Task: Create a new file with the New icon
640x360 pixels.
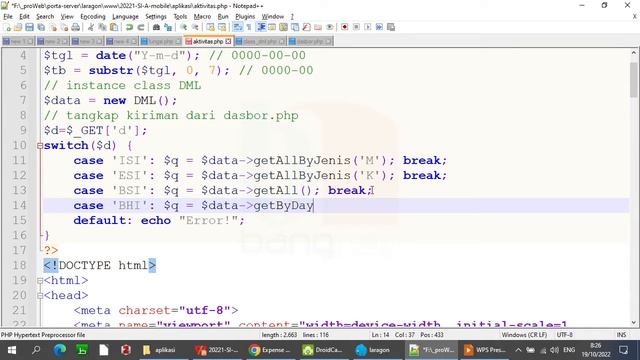Action: click(7, 27)
